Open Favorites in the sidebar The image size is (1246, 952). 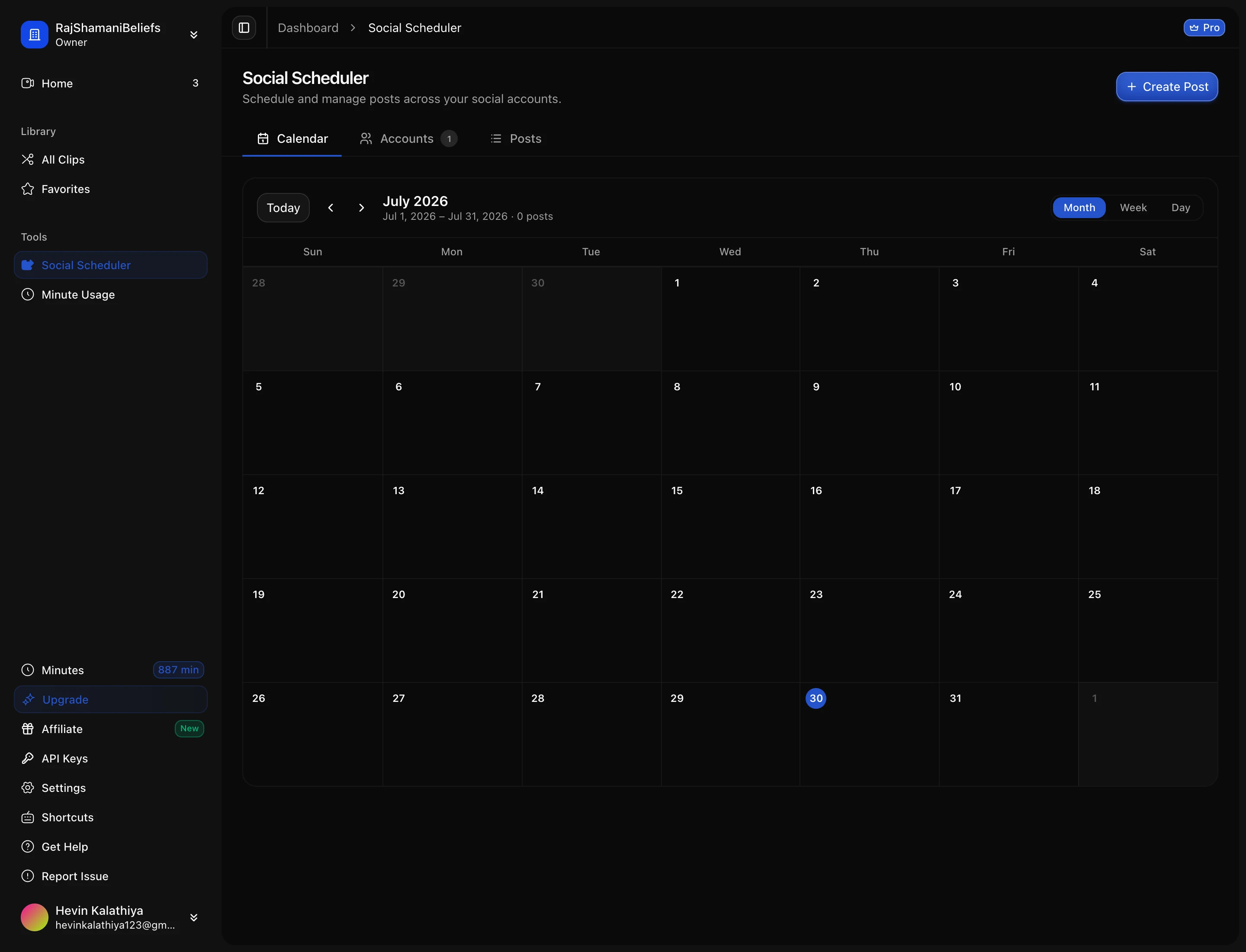pyautogui.click(x=110, y=189)
